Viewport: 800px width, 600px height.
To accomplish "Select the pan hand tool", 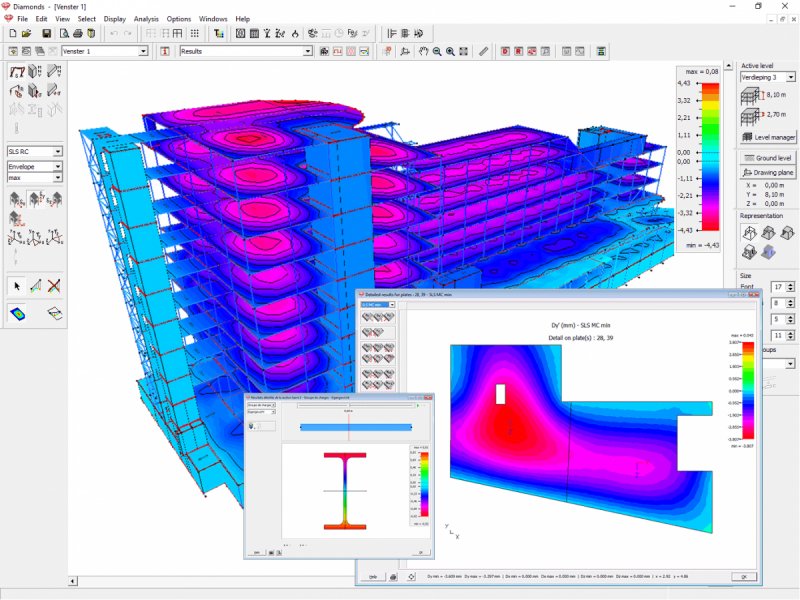I will (x=423, y=52).
